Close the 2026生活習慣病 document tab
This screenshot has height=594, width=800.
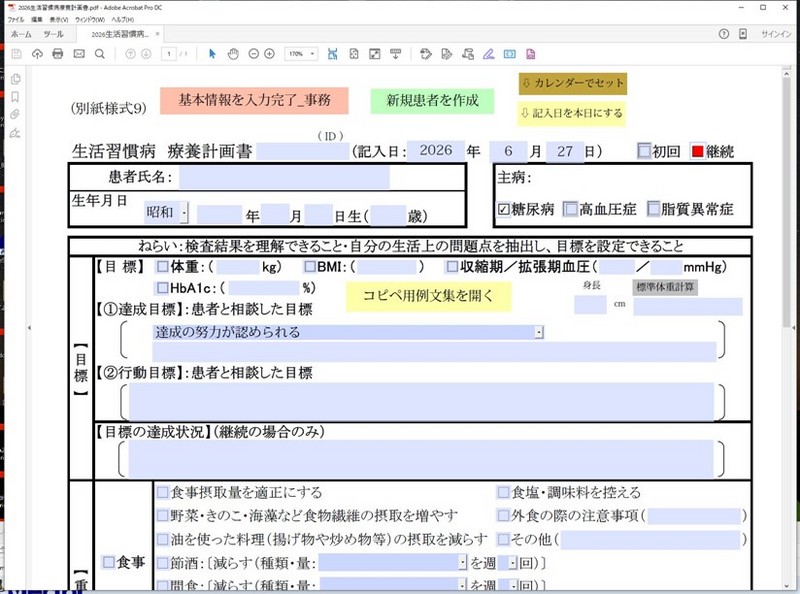[158, 34]
